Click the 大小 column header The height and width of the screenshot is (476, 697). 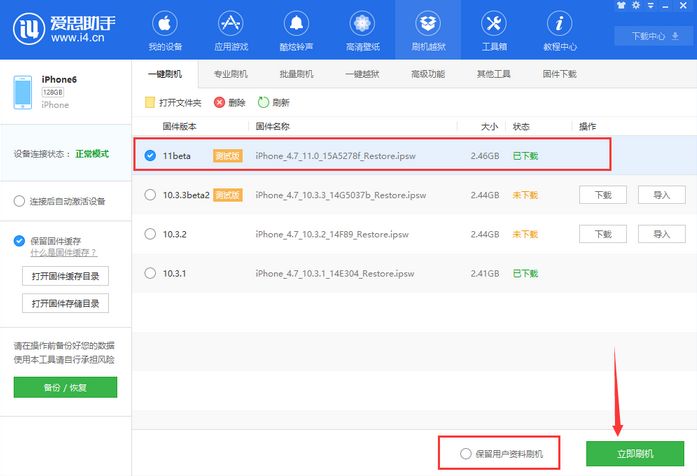pyautogui.click(x=489, y=126)
